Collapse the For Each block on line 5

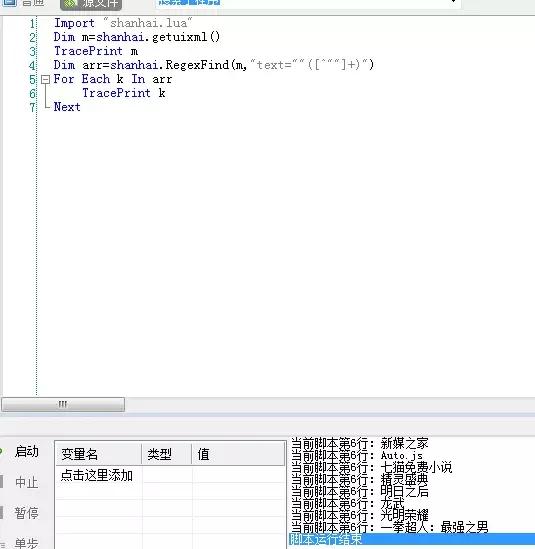[46, 79]
